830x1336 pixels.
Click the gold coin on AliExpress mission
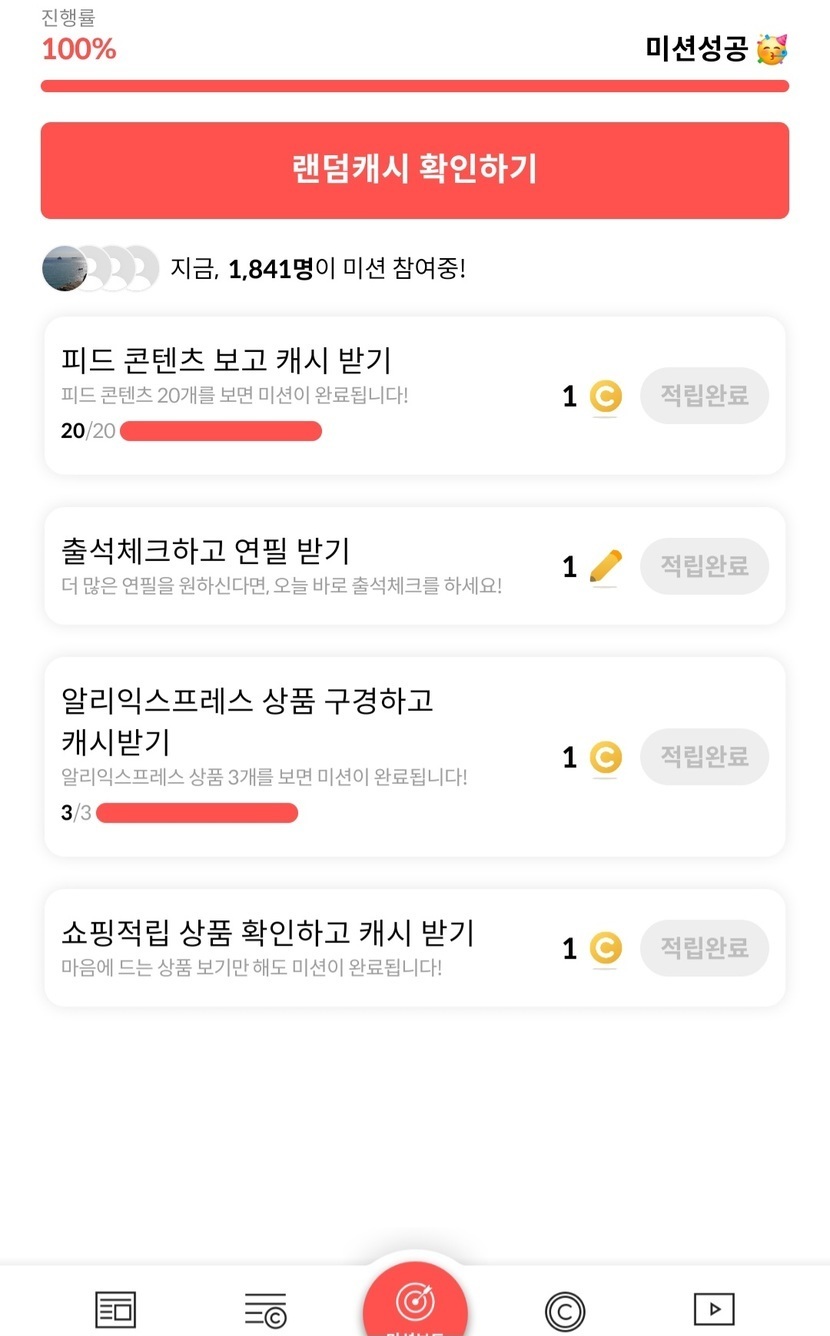[605, 758]
